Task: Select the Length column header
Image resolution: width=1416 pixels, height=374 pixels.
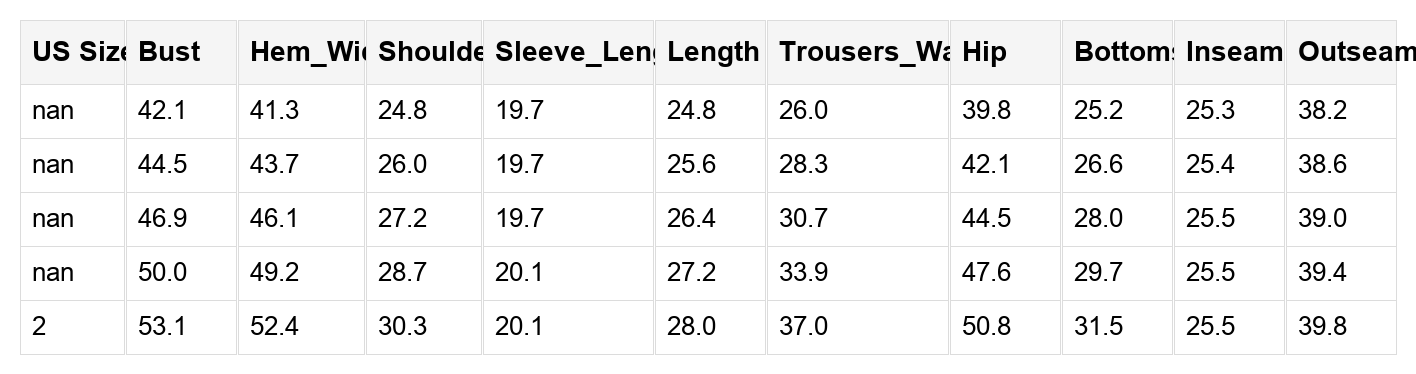Action: point(711,52)
